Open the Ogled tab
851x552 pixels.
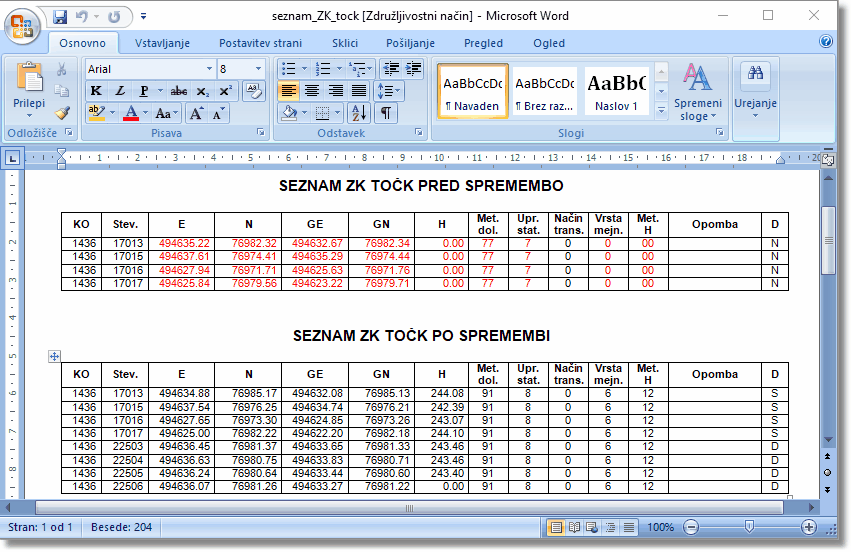[549, 43]
